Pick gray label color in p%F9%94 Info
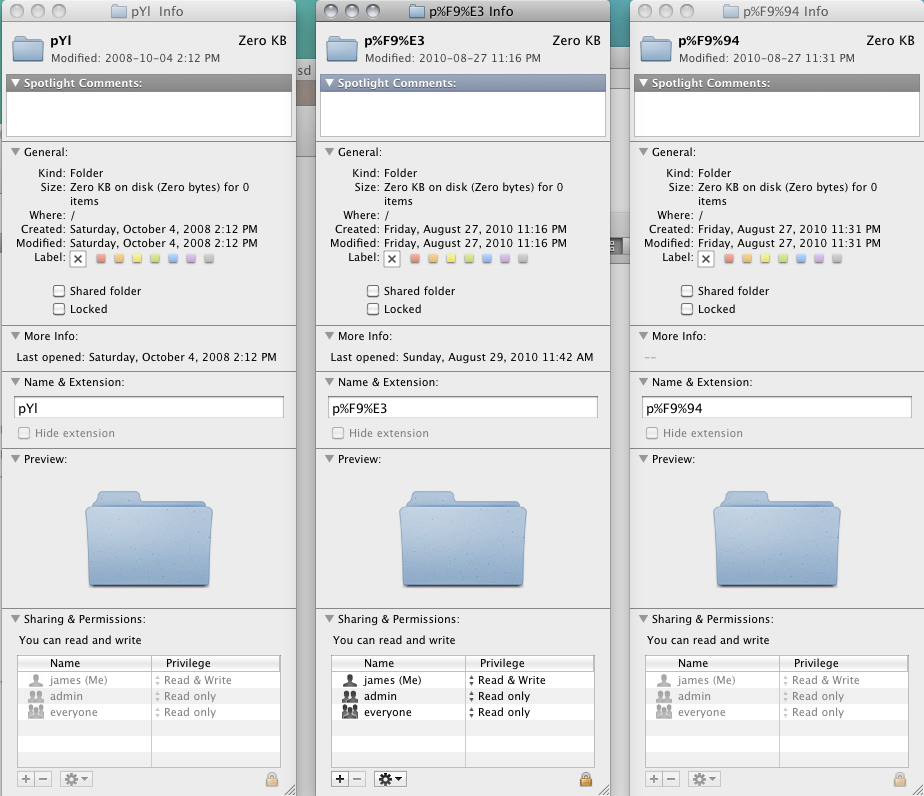 click(x=837, y=259)
